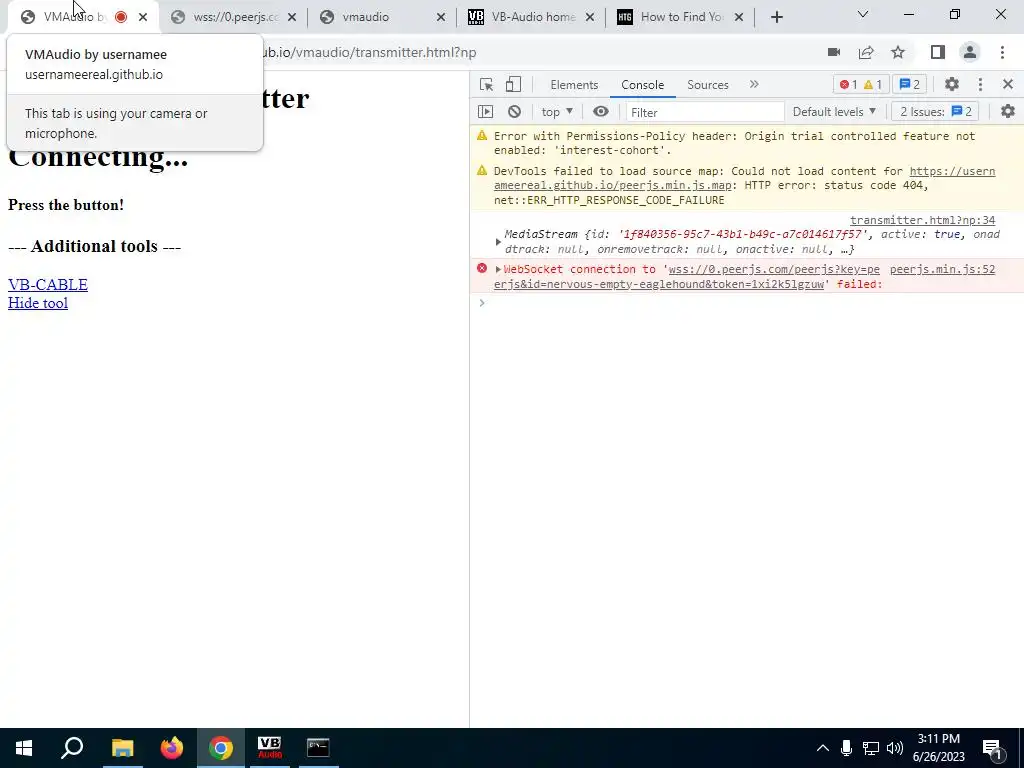Click the red error count badge
This screenshot has height=768, width=1024.
(848, 84)
